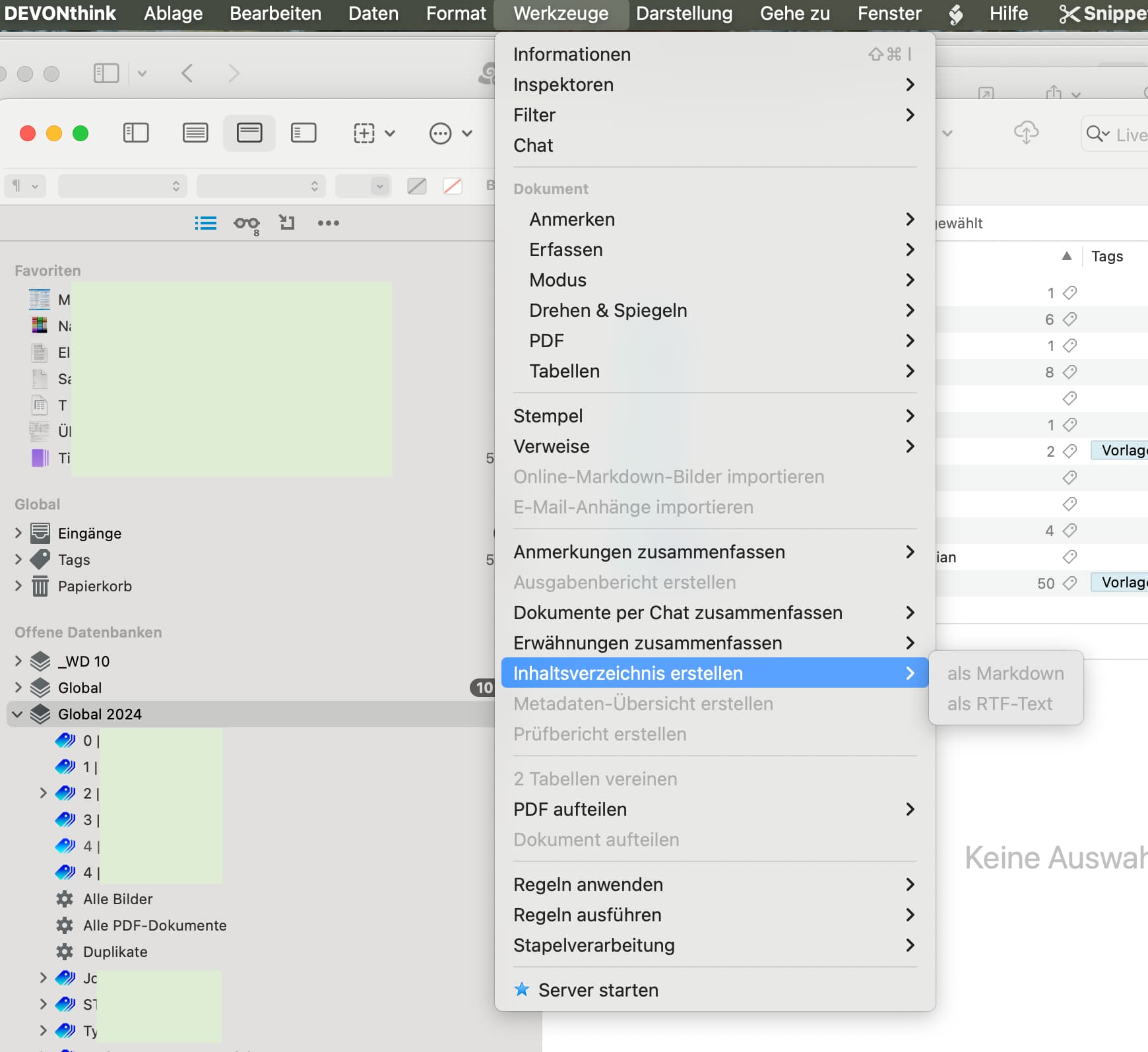Activate the highlighted standard view layout button

click(x=249, y=133)
